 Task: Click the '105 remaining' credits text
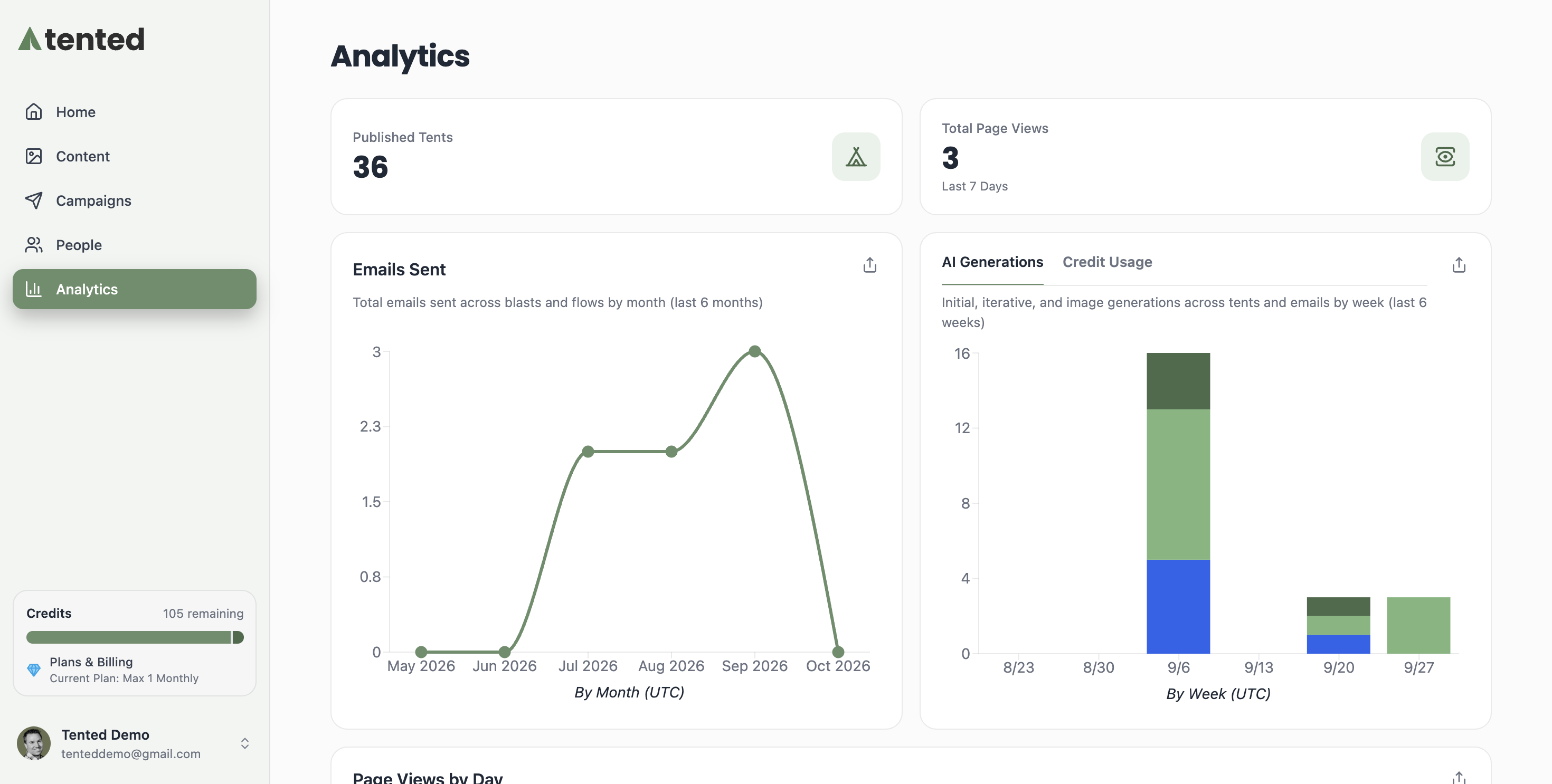pos(203,613)
